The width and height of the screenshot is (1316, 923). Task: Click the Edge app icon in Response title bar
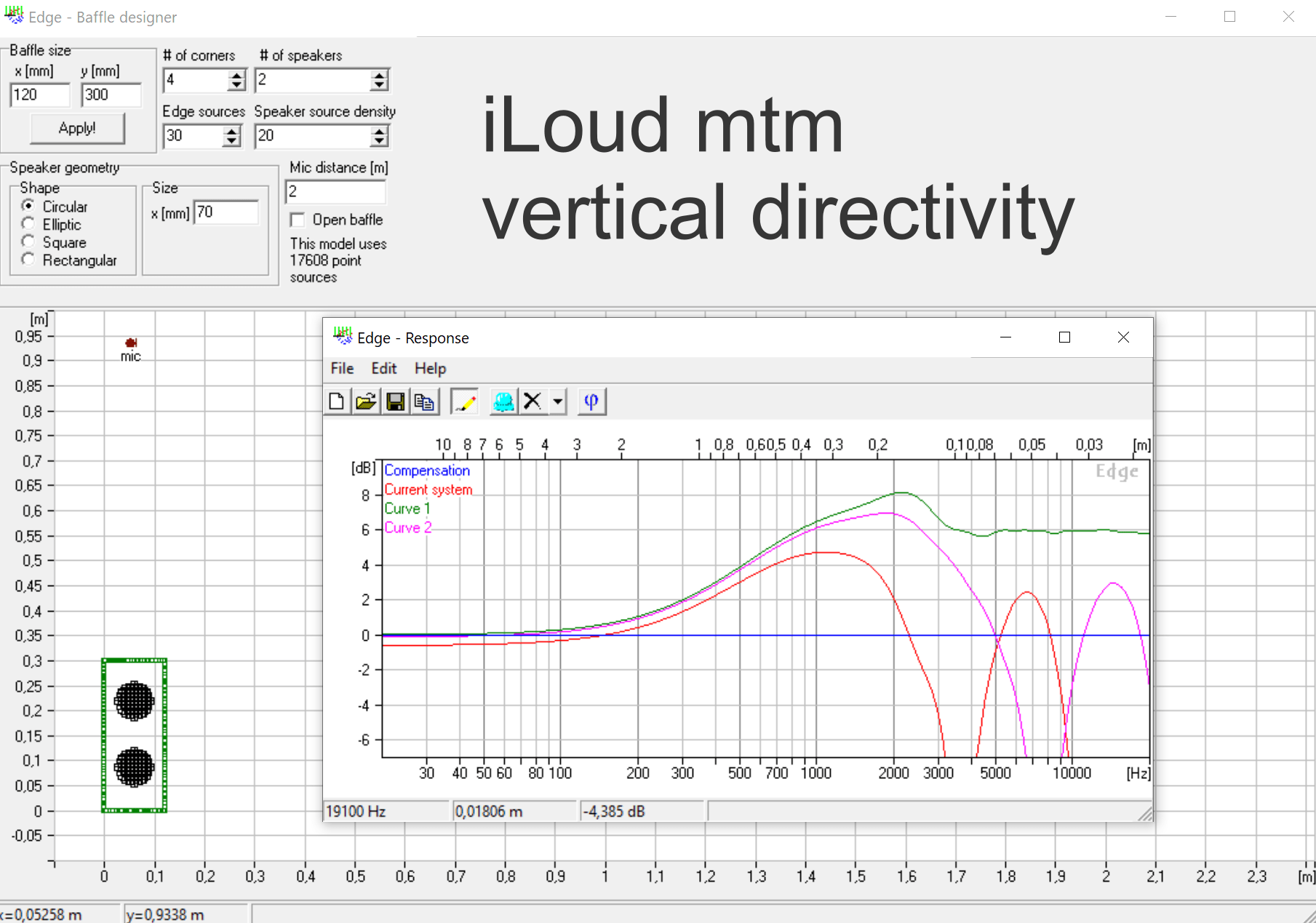pos(343,336)
